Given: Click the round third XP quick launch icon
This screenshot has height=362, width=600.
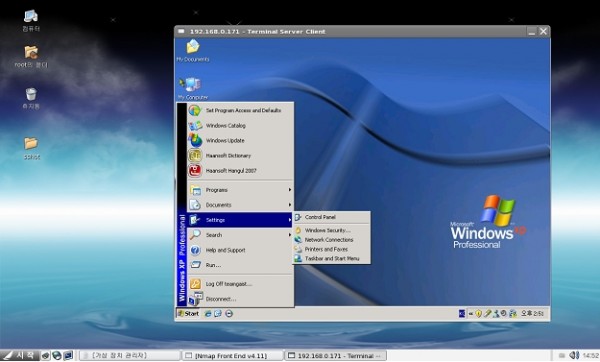Looking at the screenshot, I should [x=229, y=314].
